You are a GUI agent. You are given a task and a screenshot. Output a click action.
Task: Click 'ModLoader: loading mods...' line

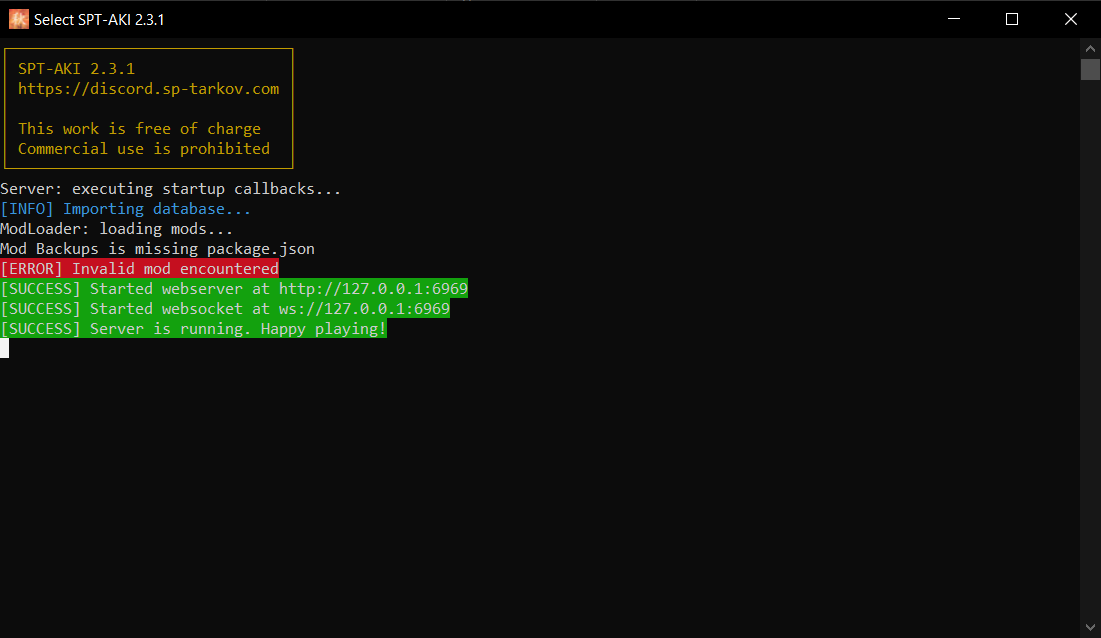(117, 229)
